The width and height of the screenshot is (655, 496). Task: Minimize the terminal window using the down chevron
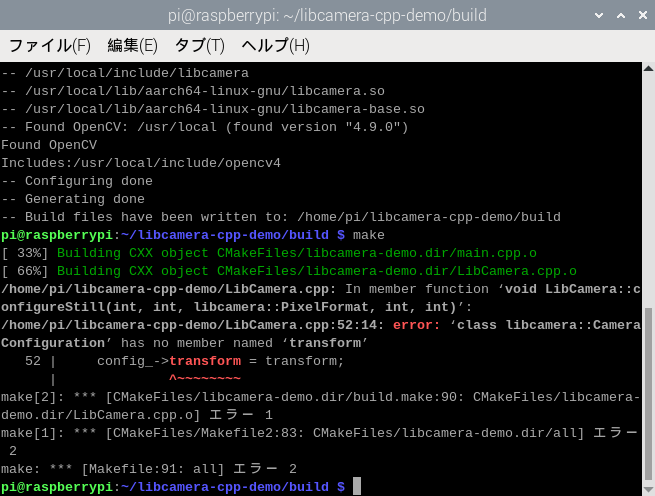click(x=599, y=15)
